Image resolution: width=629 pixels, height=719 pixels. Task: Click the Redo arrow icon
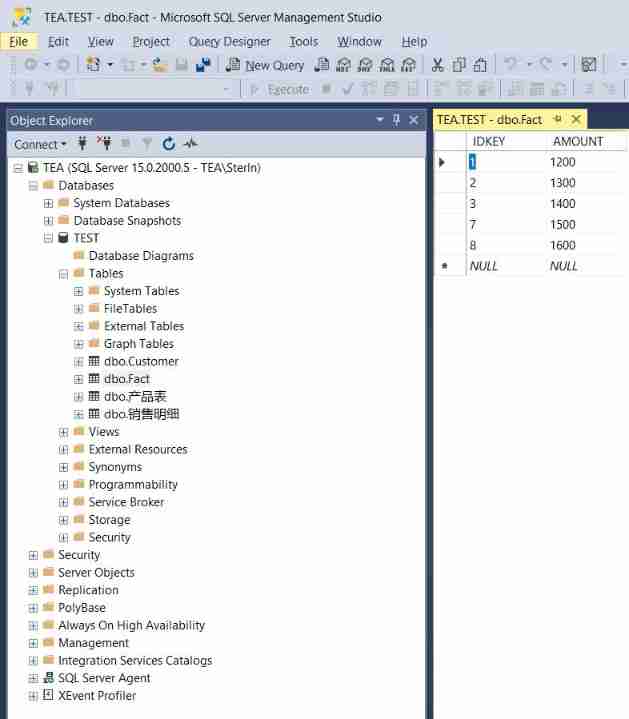(x=546, y=64)
